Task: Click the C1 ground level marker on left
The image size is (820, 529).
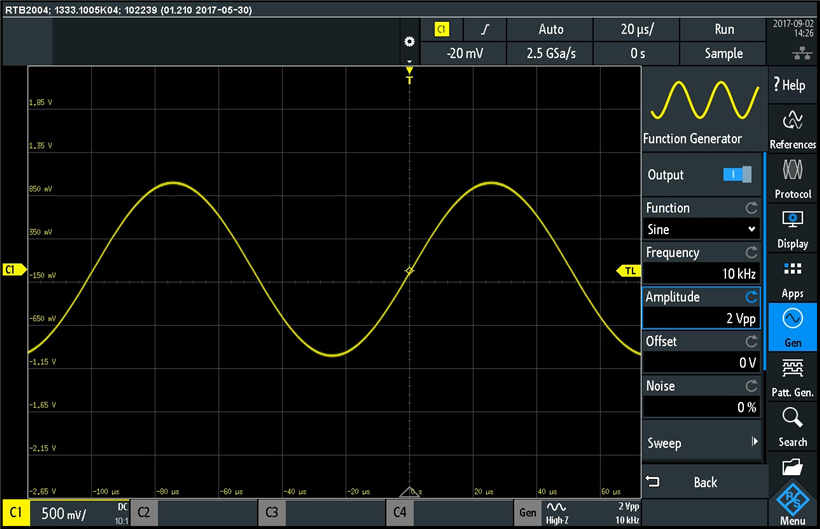Action: [14, 270]
